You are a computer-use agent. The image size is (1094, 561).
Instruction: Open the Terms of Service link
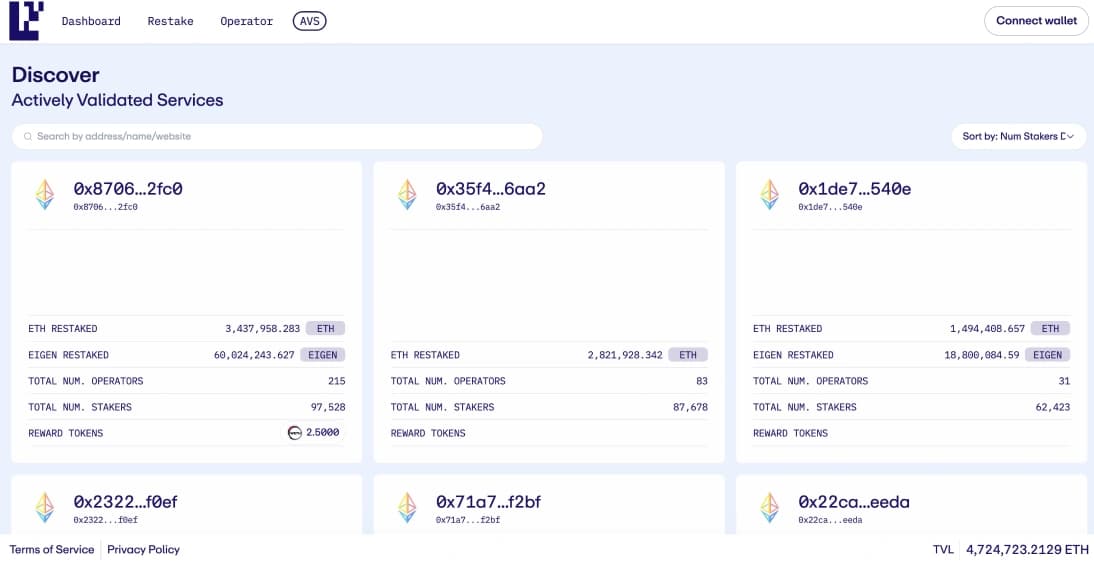click(x=52, y=549)
